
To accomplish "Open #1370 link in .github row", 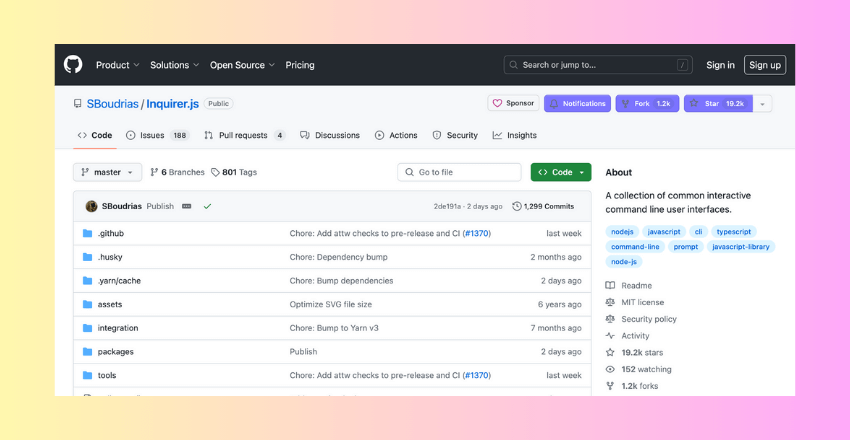I will (476, 234).
